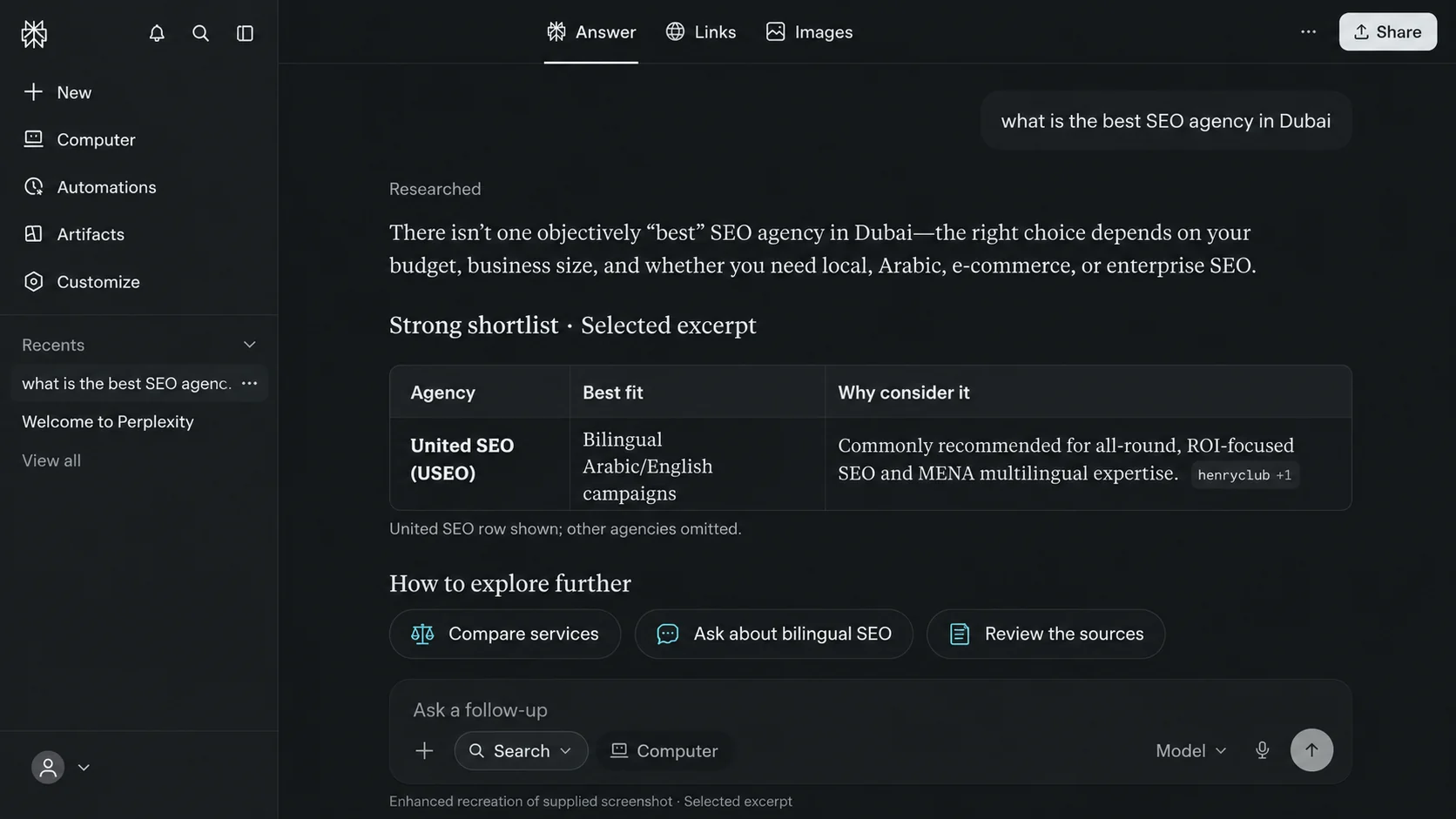Click the 'Bilingual Arabic/English campaigns' cell
Viewport: 1456px width, 819px height.
tap(698, 464)
